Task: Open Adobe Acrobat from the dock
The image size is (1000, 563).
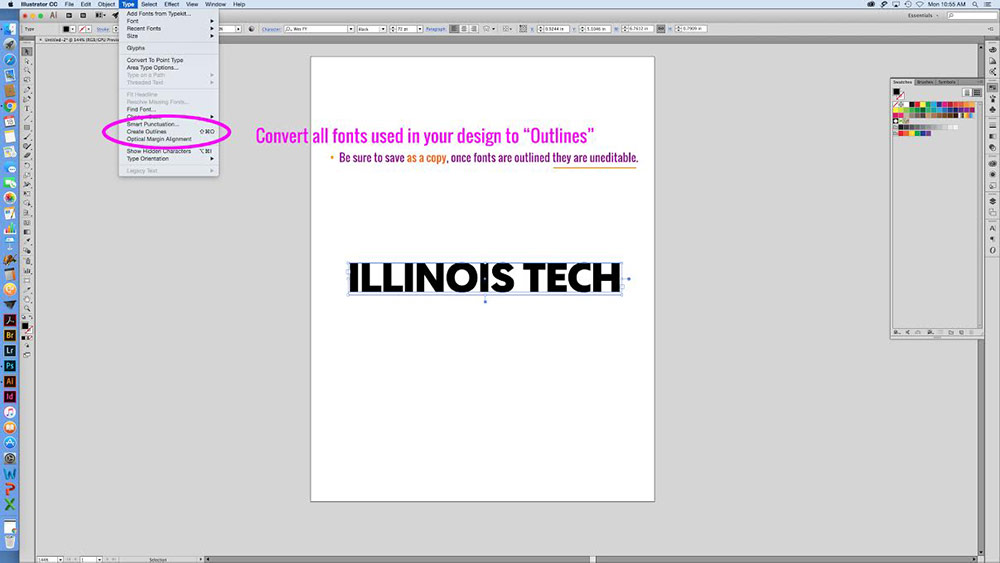Action: [x=10, y=320]
